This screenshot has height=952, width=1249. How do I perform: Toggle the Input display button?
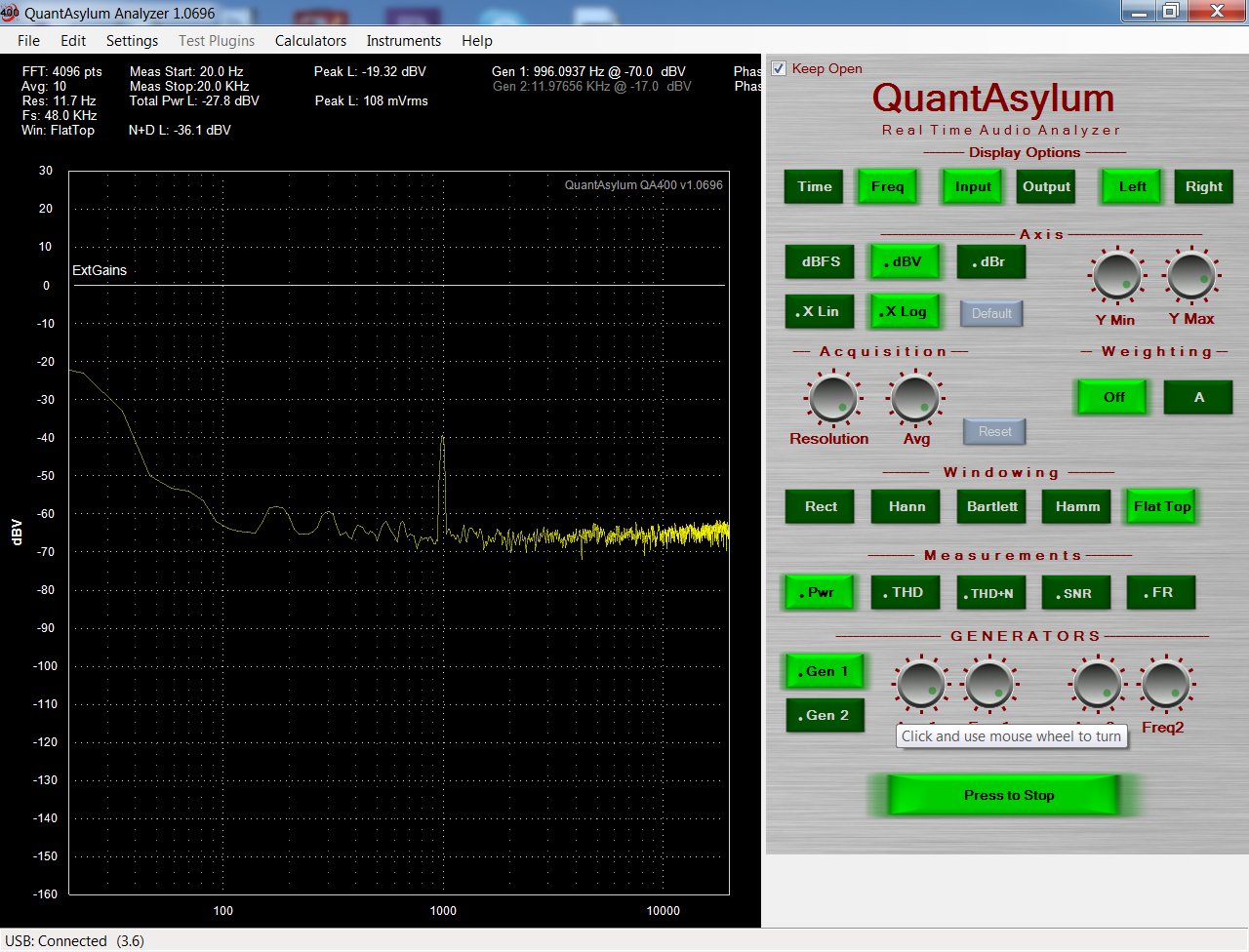pyautogui.click(x=973, y=186)
